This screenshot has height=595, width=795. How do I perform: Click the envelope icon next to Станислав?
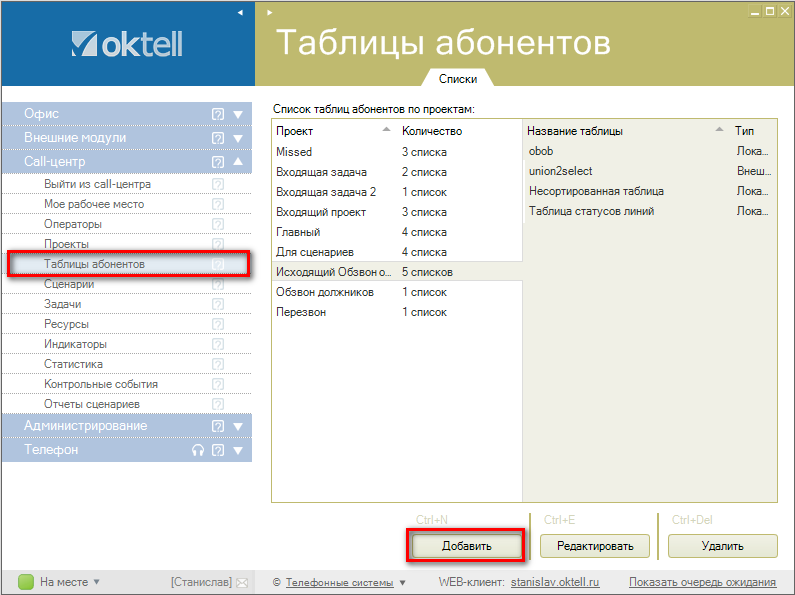coord(242,582)
